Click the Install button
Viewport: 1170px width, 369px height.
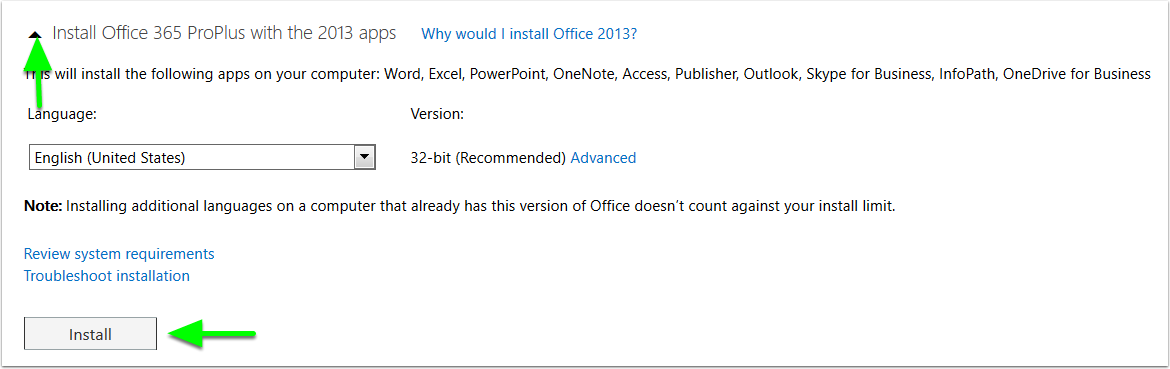coord(90,334)
